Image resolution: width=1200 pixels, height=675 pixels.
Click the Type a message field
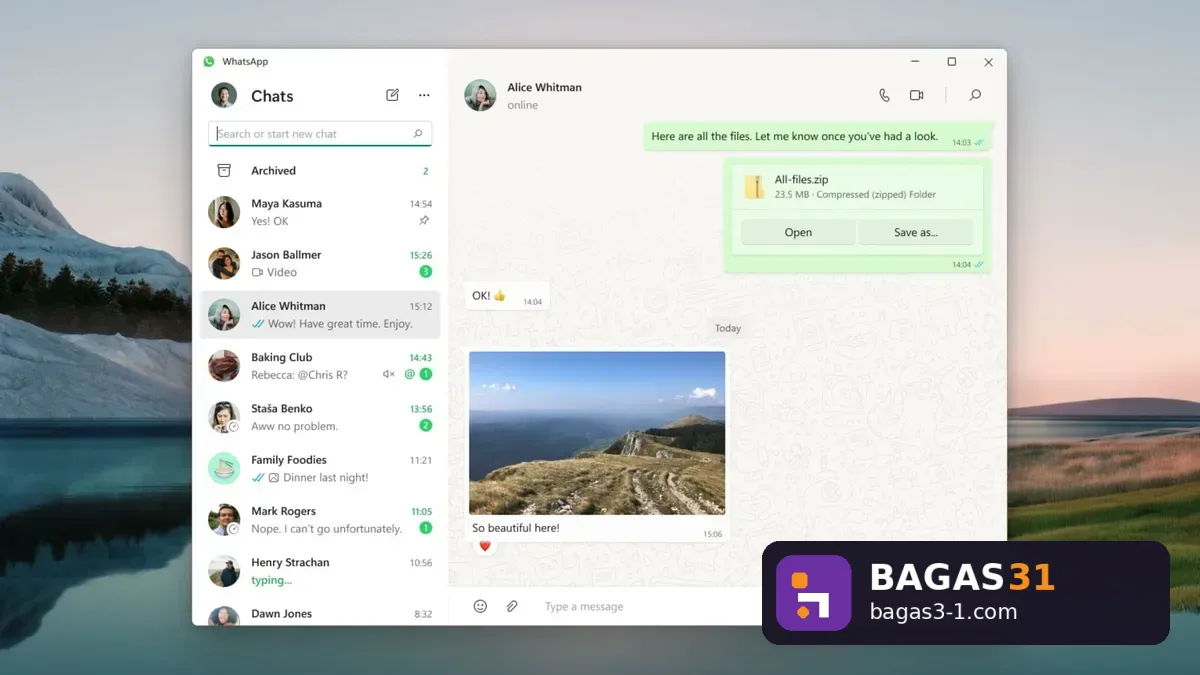coord(584,606)
